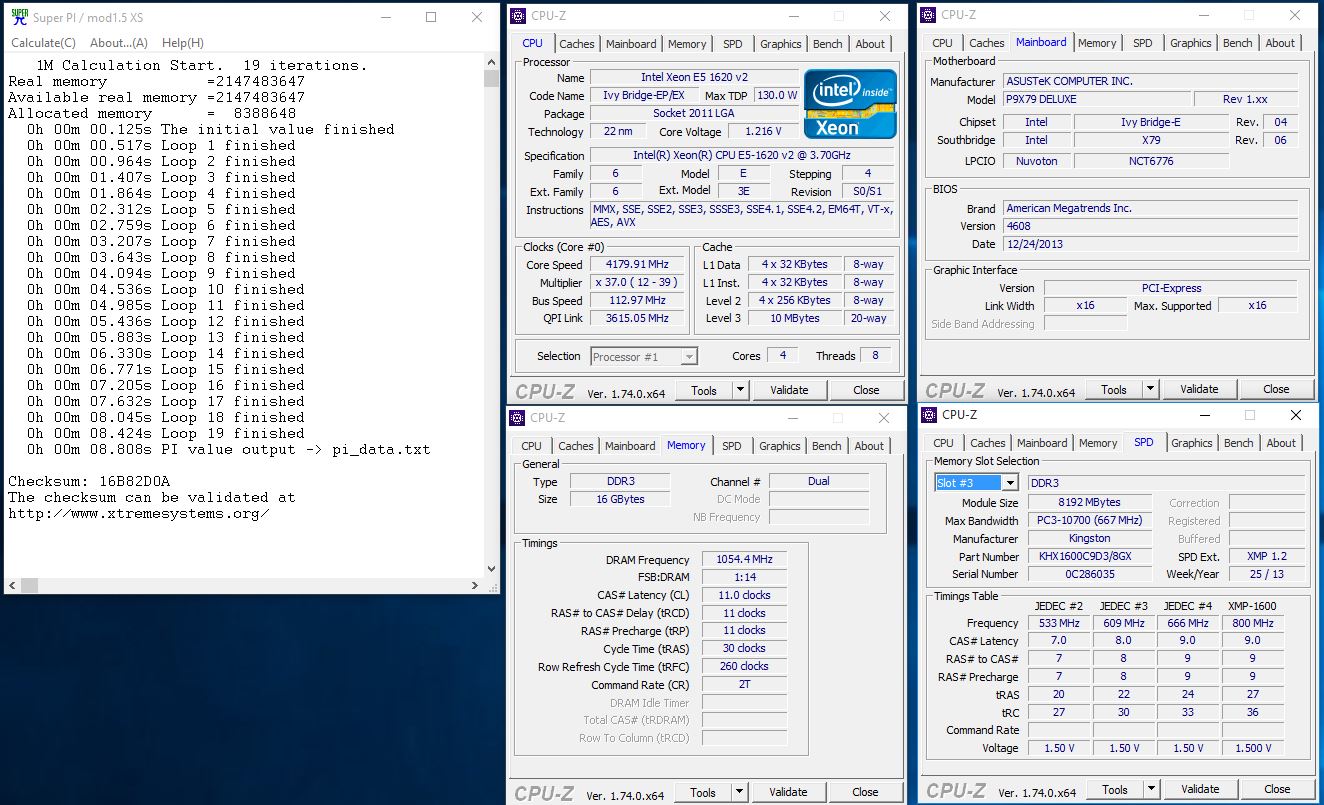This screenshot has height=805, width=1324.
Task: Open the Help(H) menu in Super PI
Action: click(182, 43)
